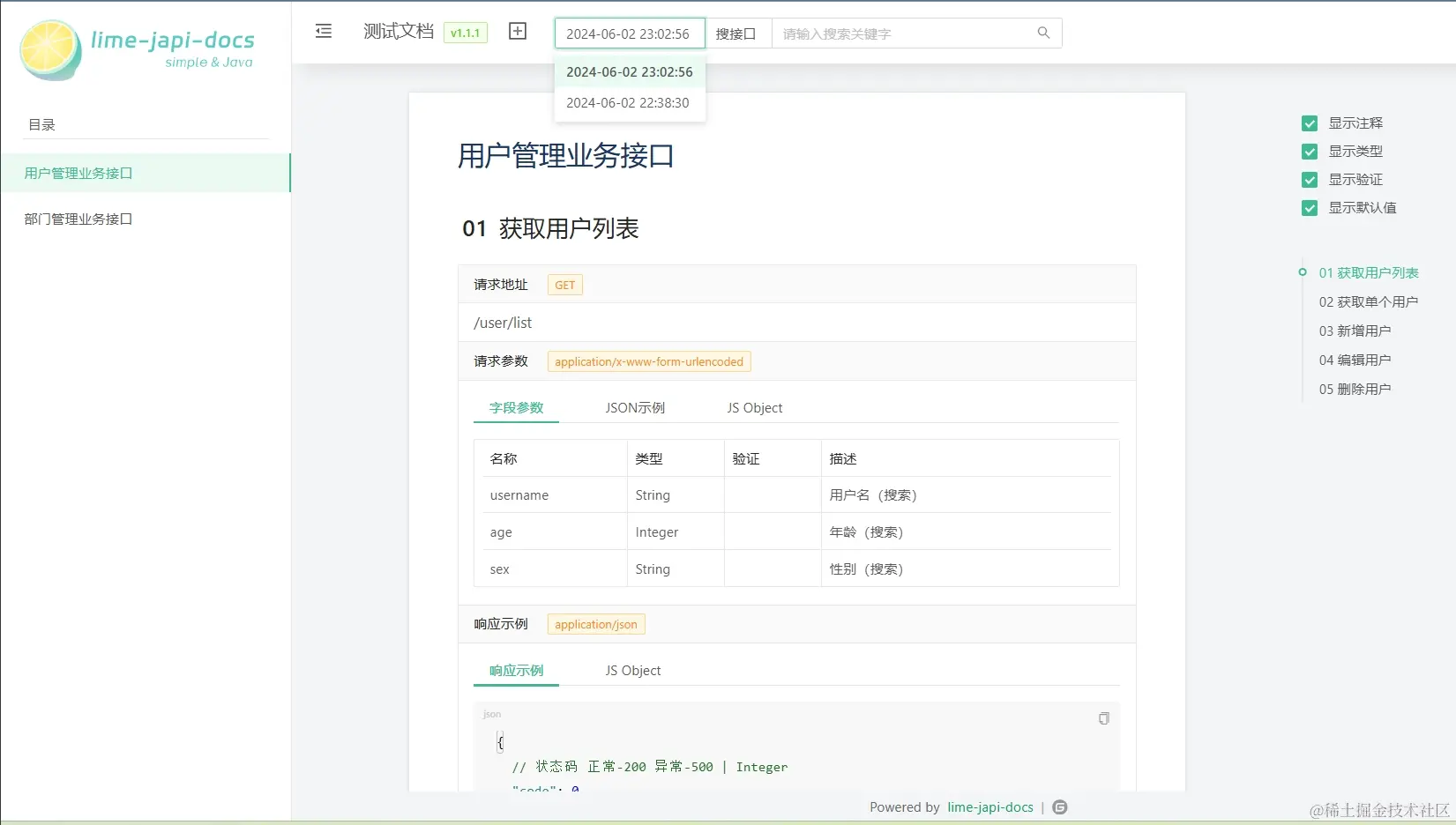Open the lime-japi-docs footer link
Viewport: 1456px width, 825px height.
coord(990,807)
